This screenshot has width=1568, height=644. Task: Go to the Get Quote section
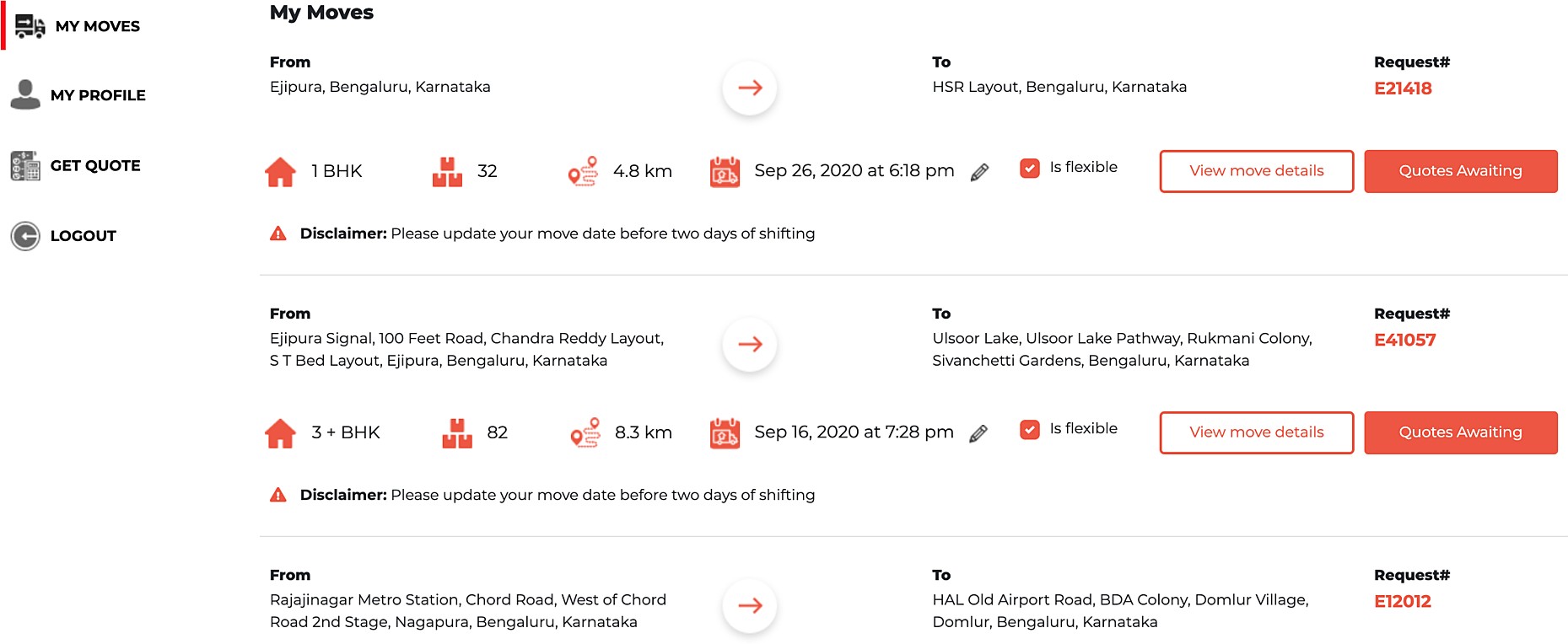tap(95, 165)
